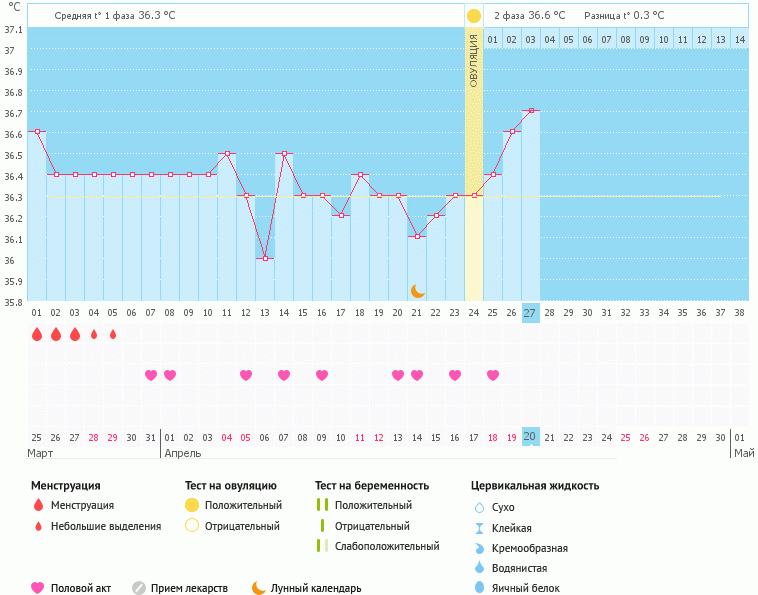
Task: Click the 36.7 temperature point on day 27
Action: [531, 110]
